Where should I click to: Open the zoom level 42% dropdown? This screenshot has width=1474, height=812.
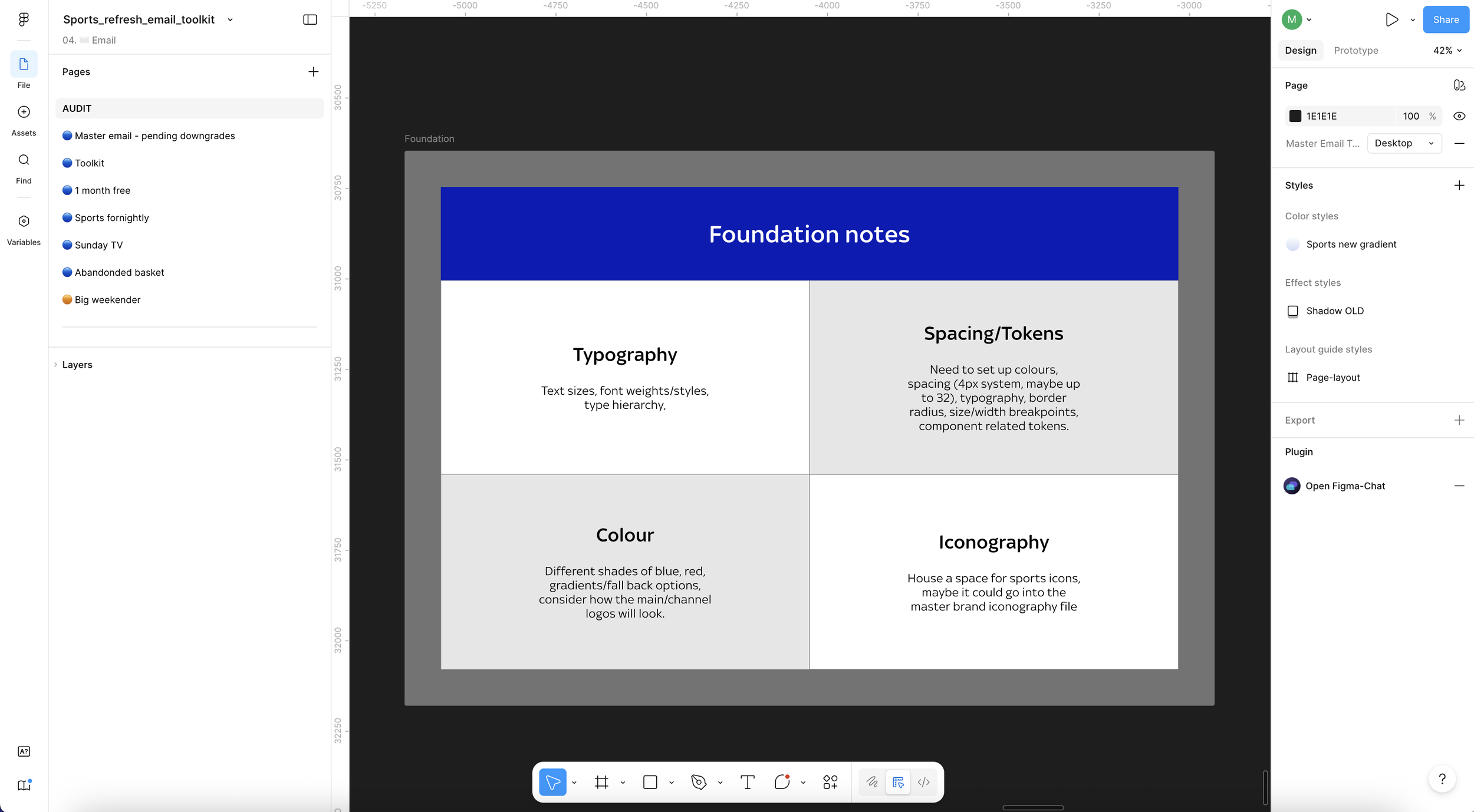pos(1447,51)
